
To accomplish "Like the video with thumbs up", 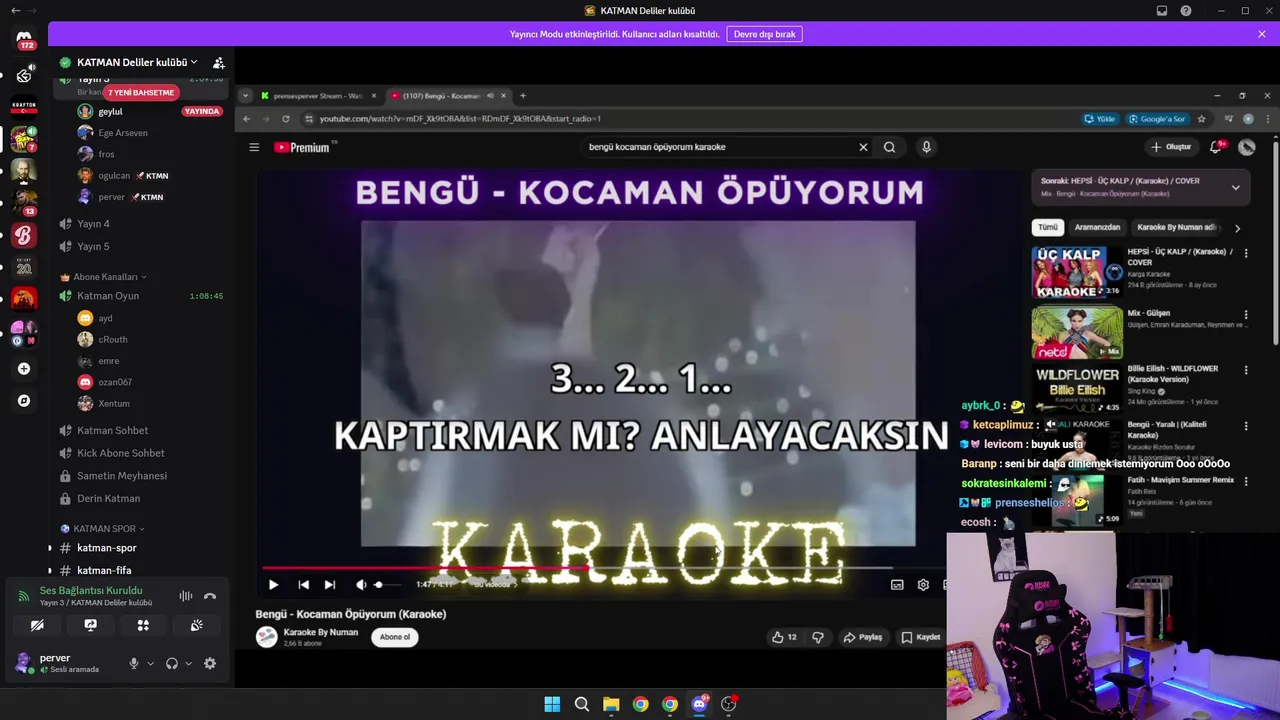I will (x=785, y=637).
